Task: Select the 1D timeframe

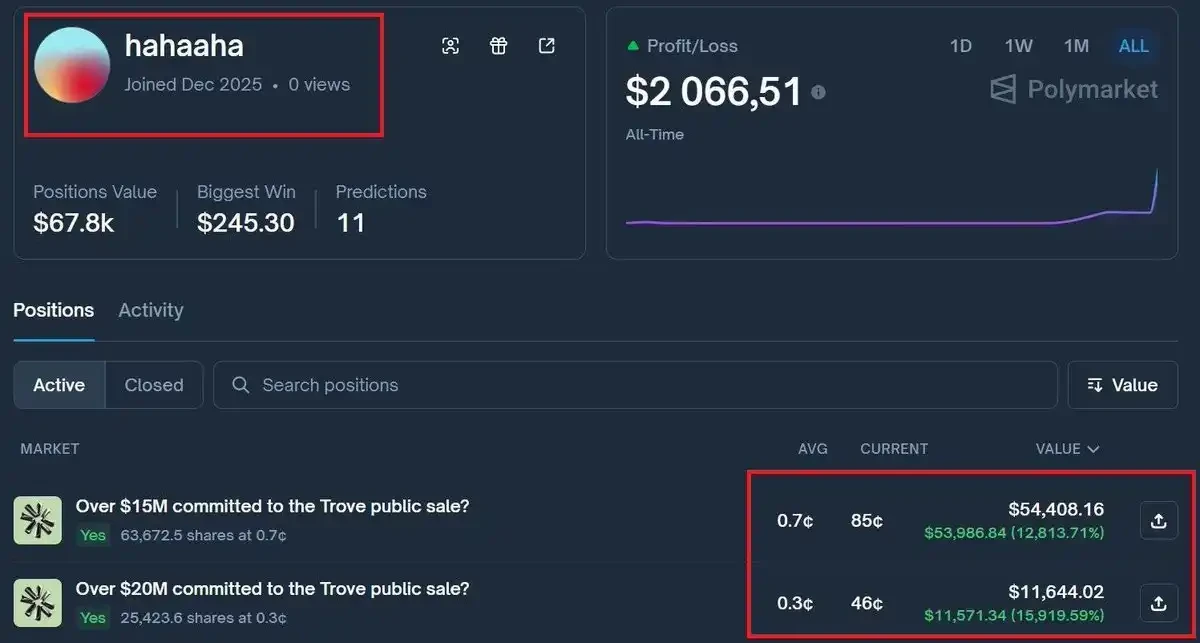Action: point(961,45)
